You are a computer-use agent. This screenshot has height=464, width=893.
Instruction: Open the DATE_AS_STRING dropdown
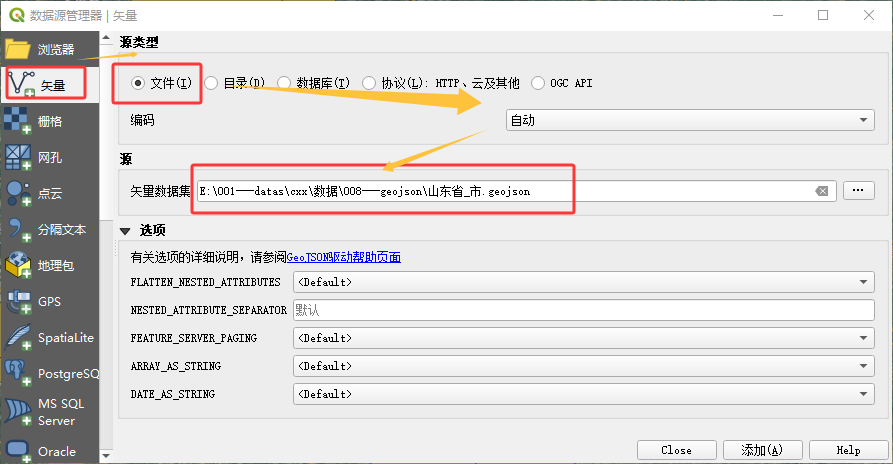point(584,394)
